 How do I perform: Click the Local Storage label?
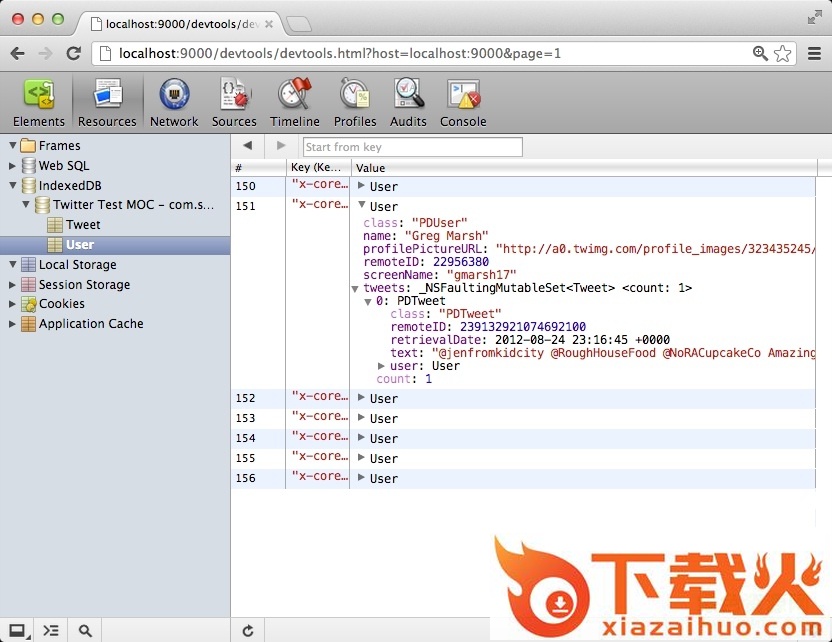[x=77, y=264]
